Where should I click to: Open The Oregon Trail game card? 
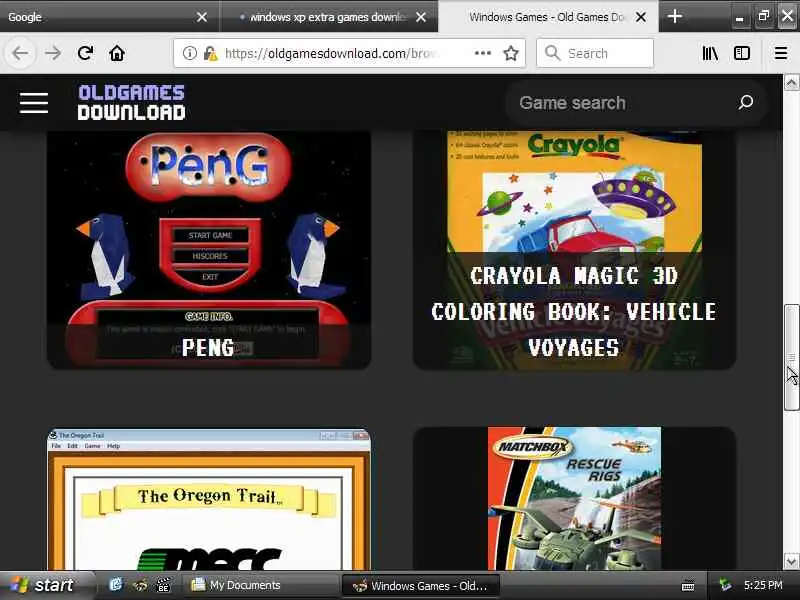pyautogui.click(x=209, y=499)
